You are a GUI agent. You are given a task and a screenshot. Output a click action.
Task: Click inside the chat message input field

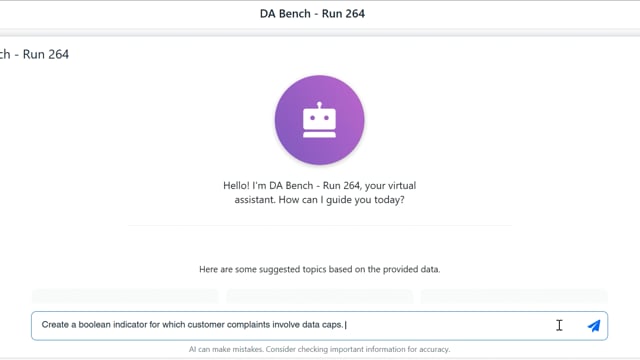click(x=319, y=326)
